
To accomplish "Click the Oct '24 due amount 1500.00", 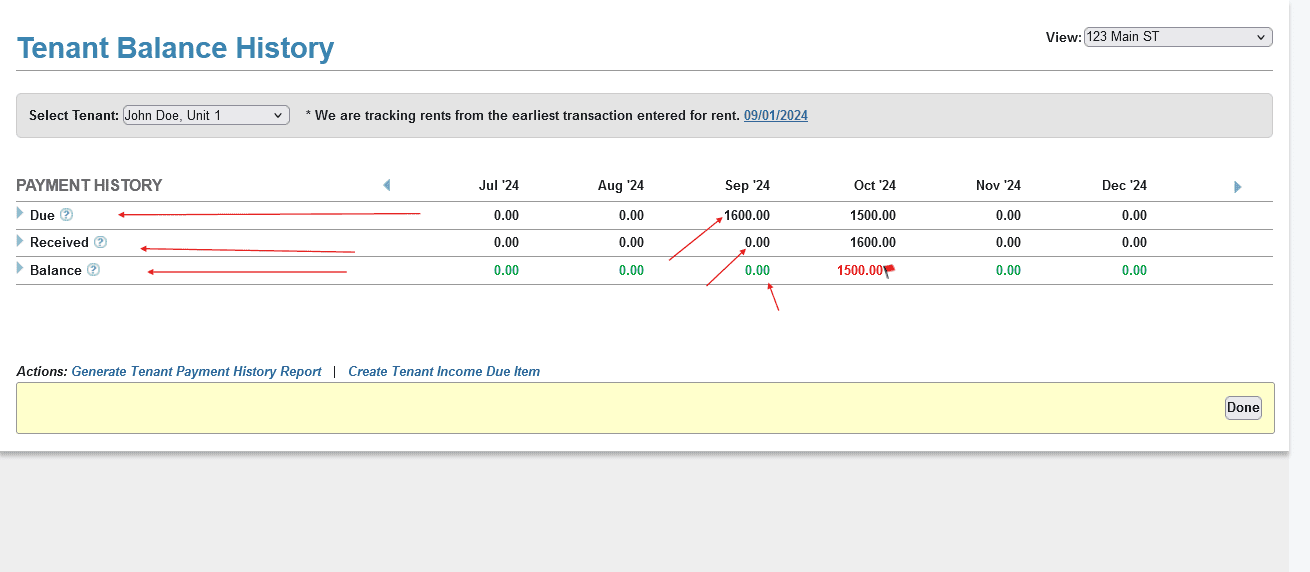I will coord(872,215).
